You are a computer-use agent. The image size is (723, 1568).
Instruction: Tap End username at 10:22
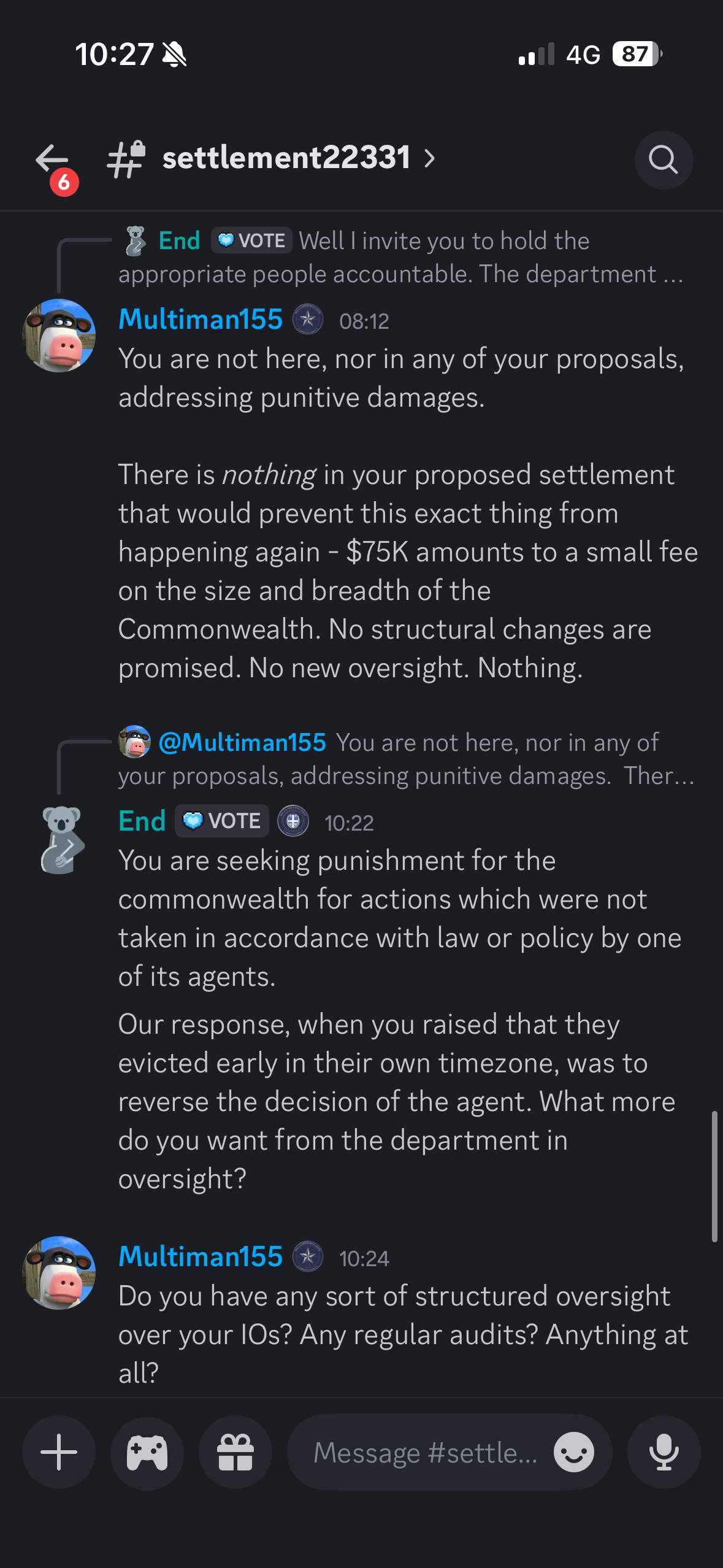coord(142,821)
